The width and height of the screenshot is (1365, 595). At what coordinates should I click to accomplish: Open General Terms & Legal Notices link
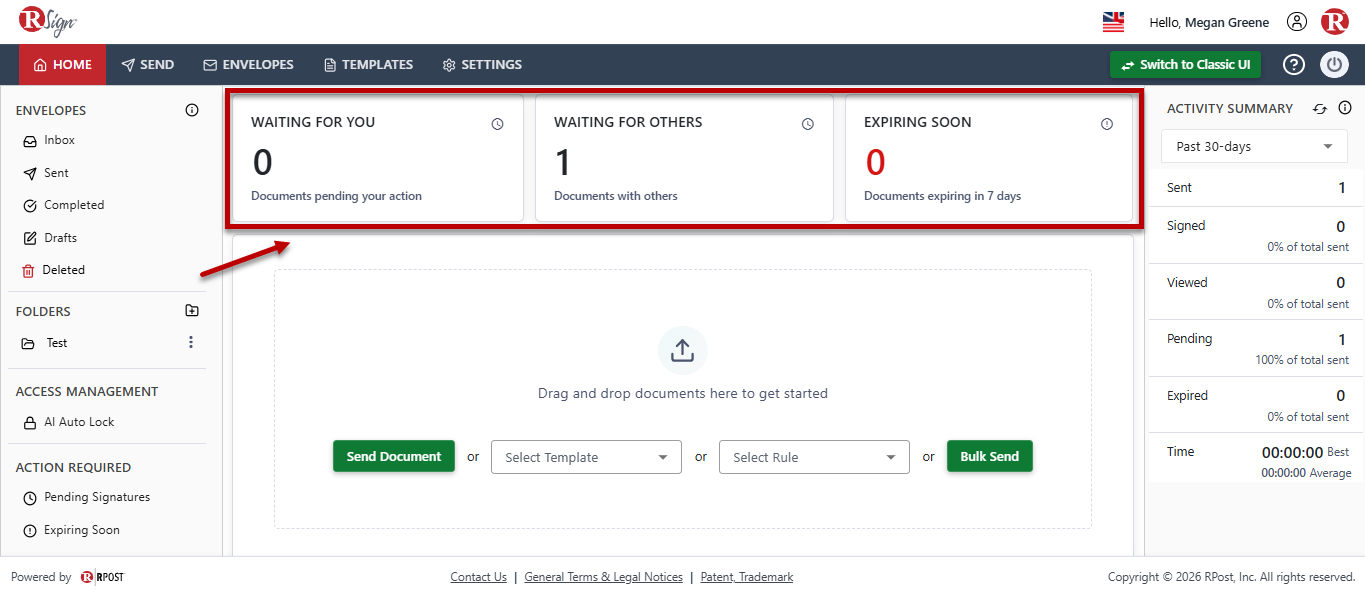pos(603,577)
